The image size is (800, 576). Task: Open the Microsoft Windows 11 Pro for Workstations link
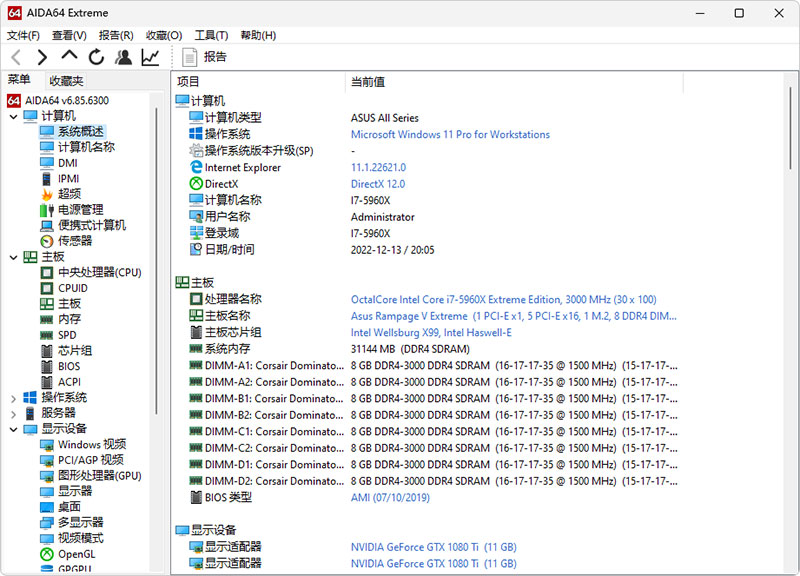[450, 135]
